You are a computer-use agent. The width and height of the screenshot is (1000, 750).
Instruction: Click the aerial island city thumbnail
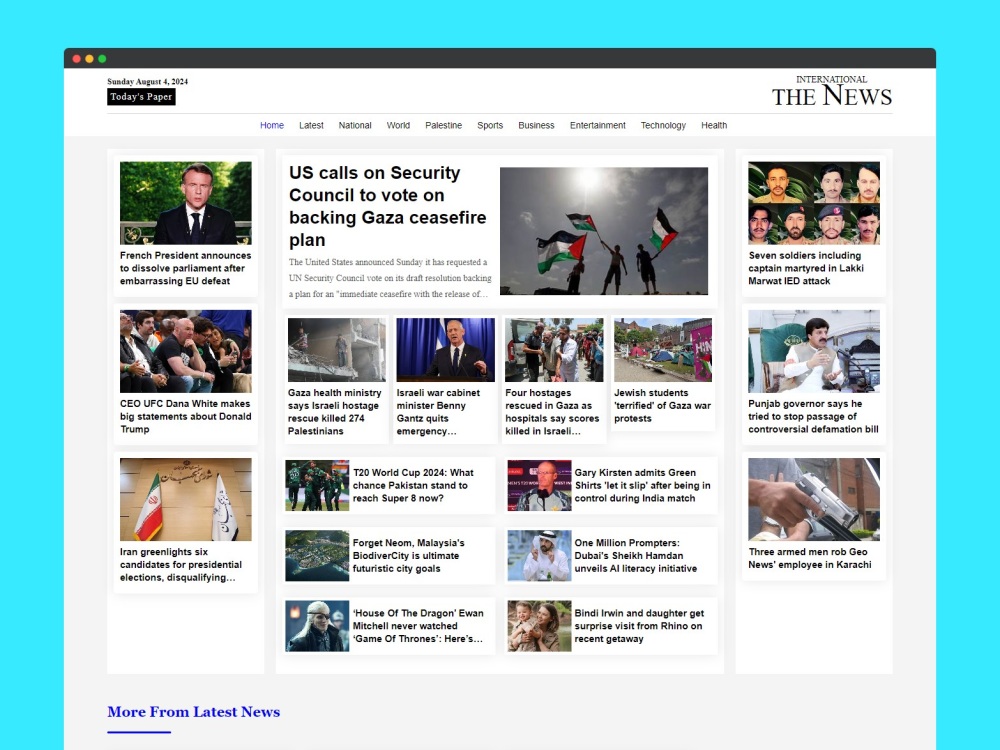[x=317, y=555]
